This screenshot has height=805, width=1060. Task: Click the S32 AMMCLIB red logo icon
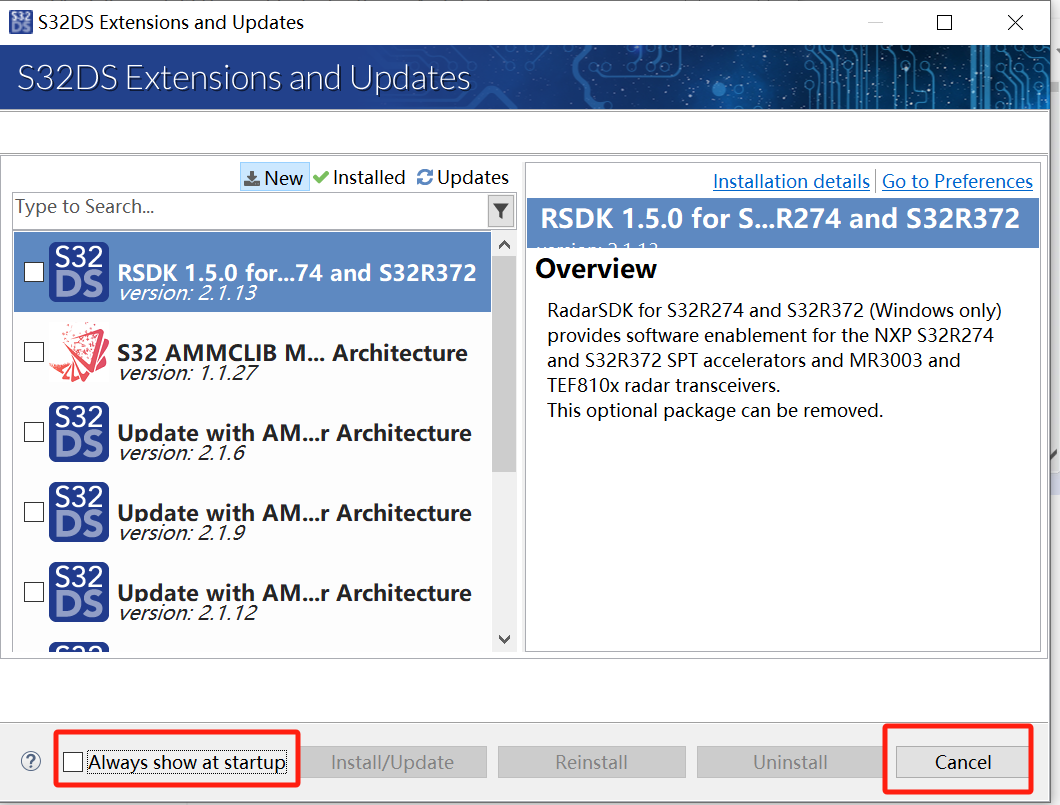click(x=78, y=351)
